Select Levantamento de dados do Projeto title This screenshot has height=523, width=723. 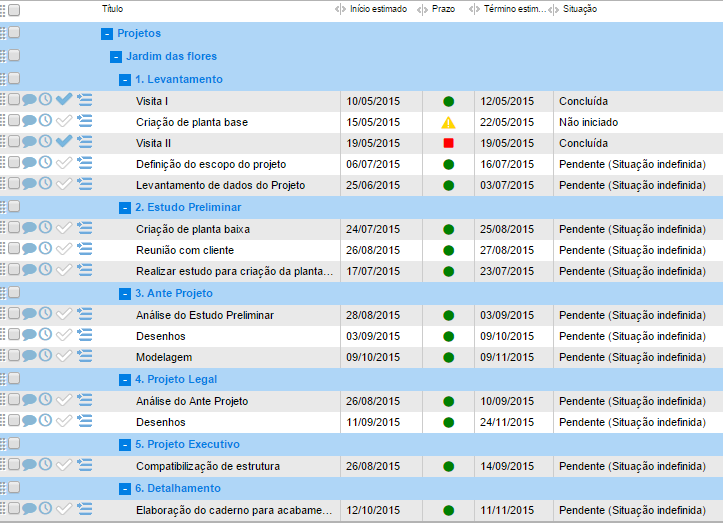(220, 185)
